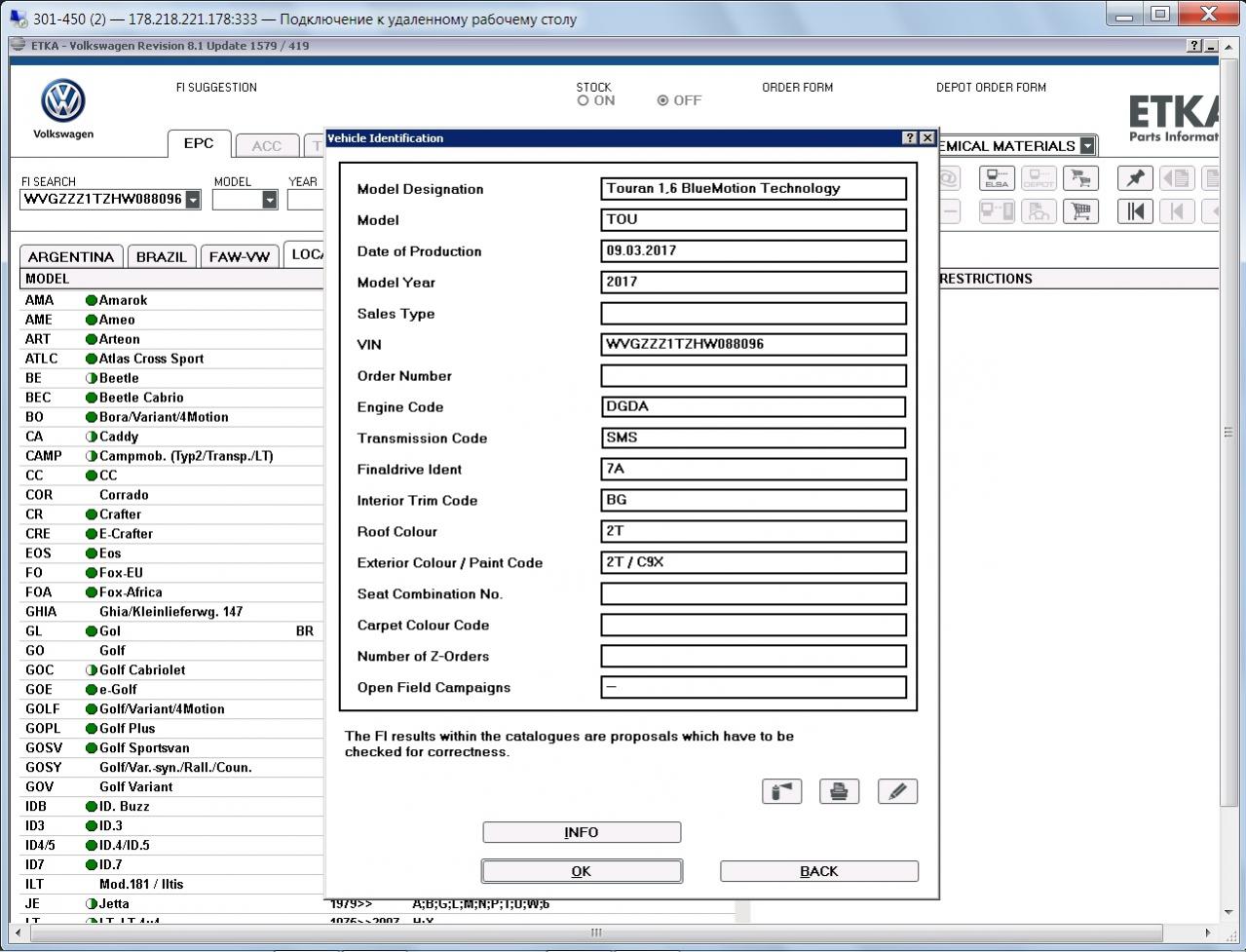This screenshot has width=1246, height=952.
Task: Click the Model Designation field
Action: (754, 188)
